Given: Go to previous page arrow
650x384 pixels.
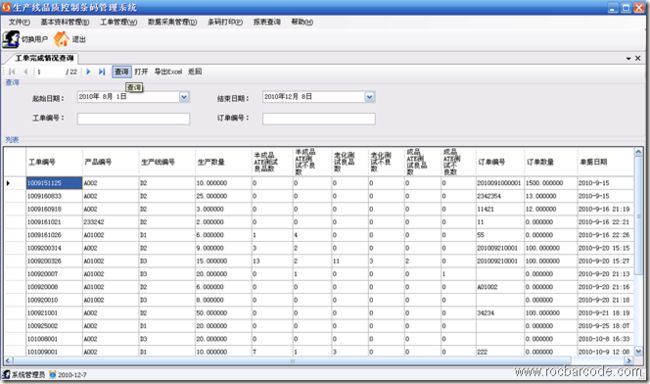Looking at the screenshot, I should pyautogui.click(x=26, y=72).
